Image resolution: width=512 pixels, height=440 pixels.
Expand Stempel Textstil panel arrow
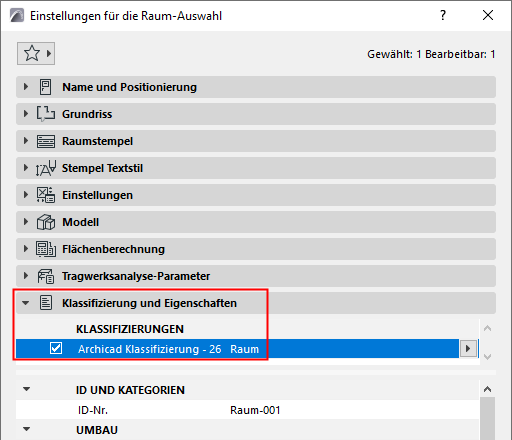(x=26, y=168)
